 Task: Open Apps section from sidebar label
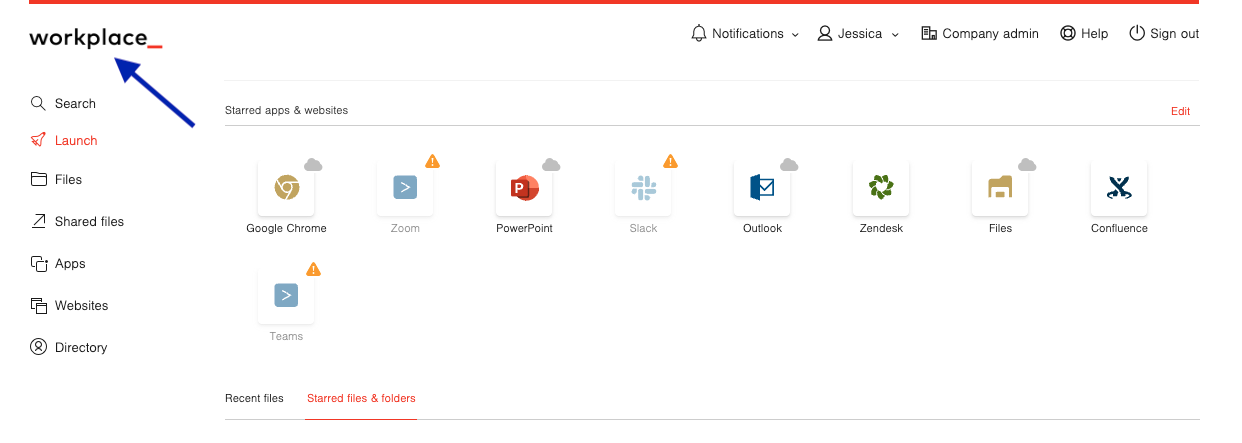(70, 263)
